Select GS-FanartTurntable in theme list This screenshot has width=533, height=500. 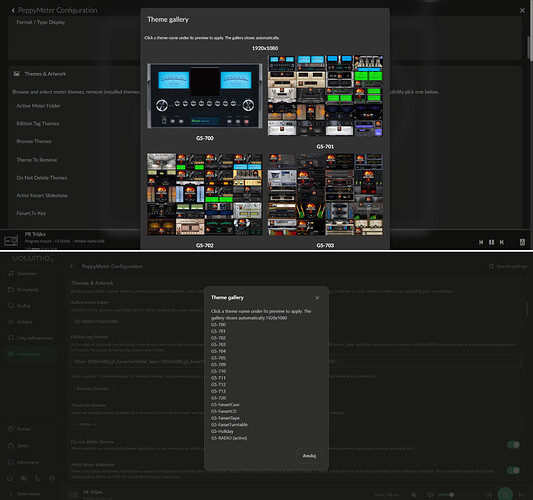(229, 425)
